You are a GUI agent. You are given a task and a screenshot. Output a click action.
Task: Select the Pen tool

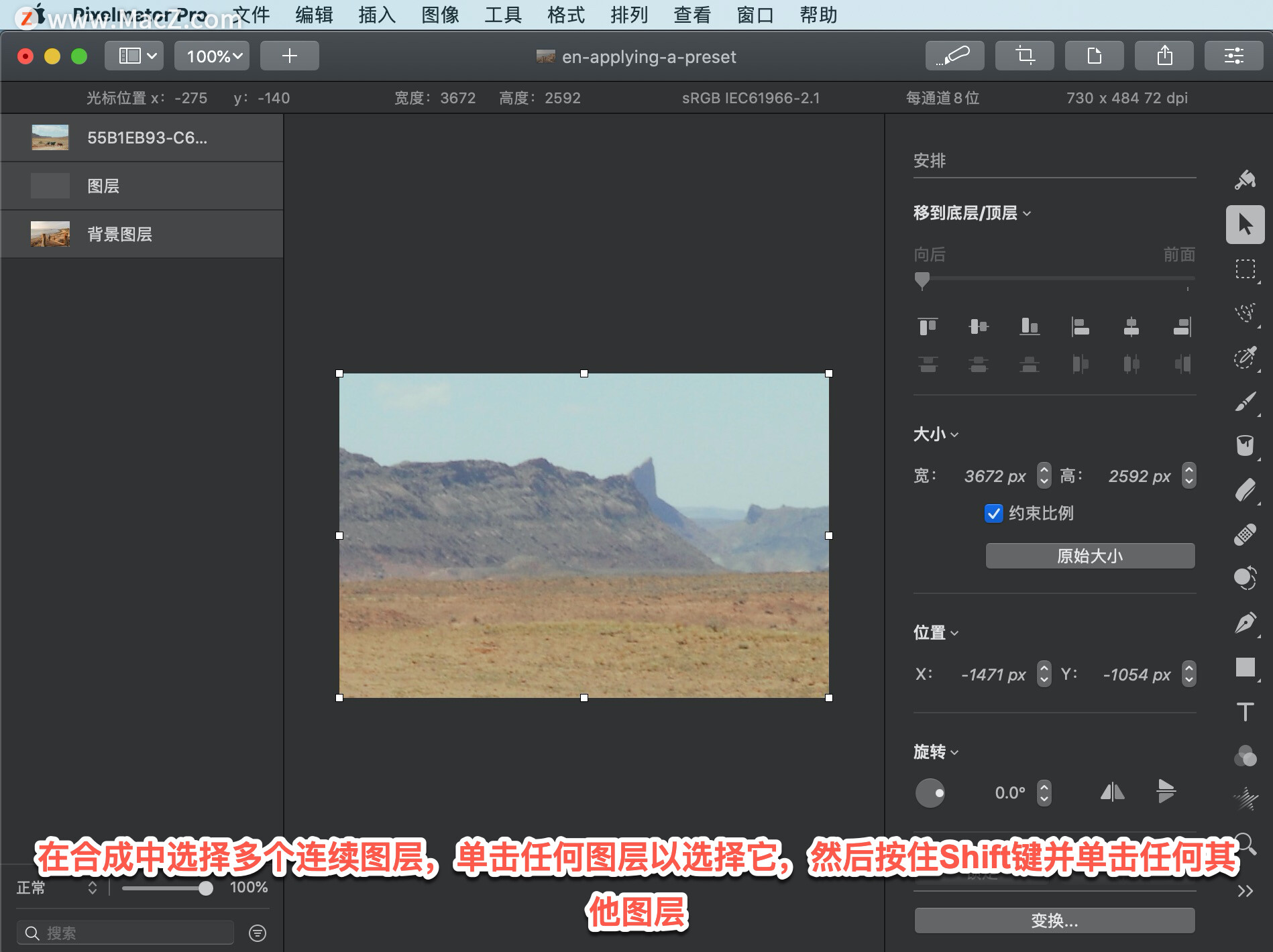1245,623
